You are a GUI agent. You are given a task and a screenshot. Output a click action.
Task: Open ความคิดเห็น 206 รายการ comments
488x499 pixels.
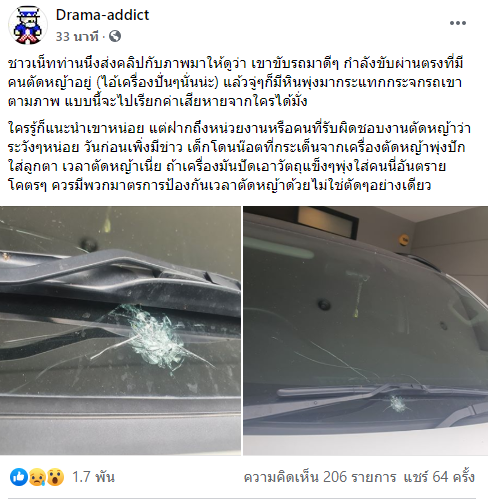pyautogui.click(x=320, y=477)
